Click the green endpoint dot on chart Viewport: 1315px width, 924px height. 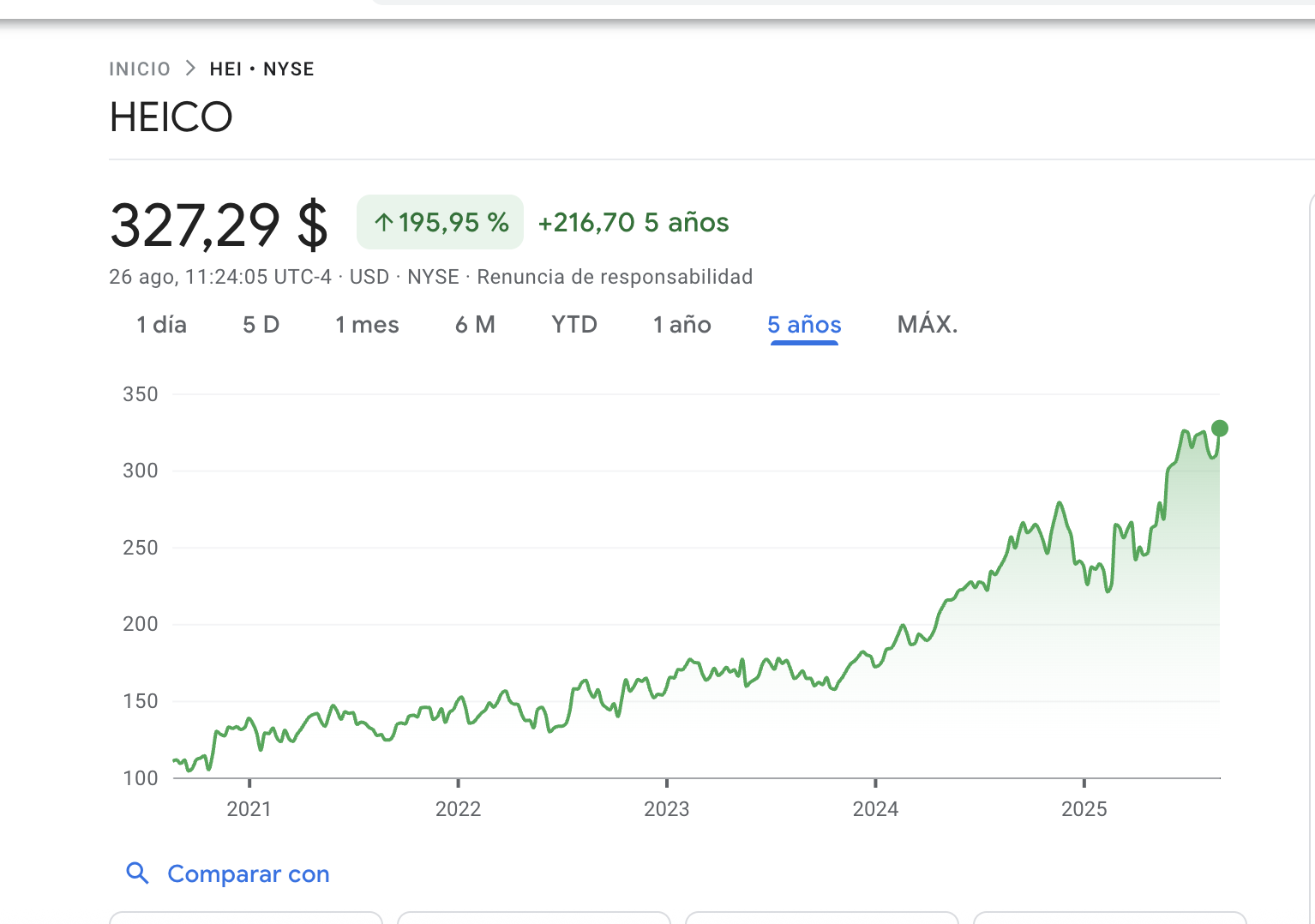click(x=1219, y=429)
